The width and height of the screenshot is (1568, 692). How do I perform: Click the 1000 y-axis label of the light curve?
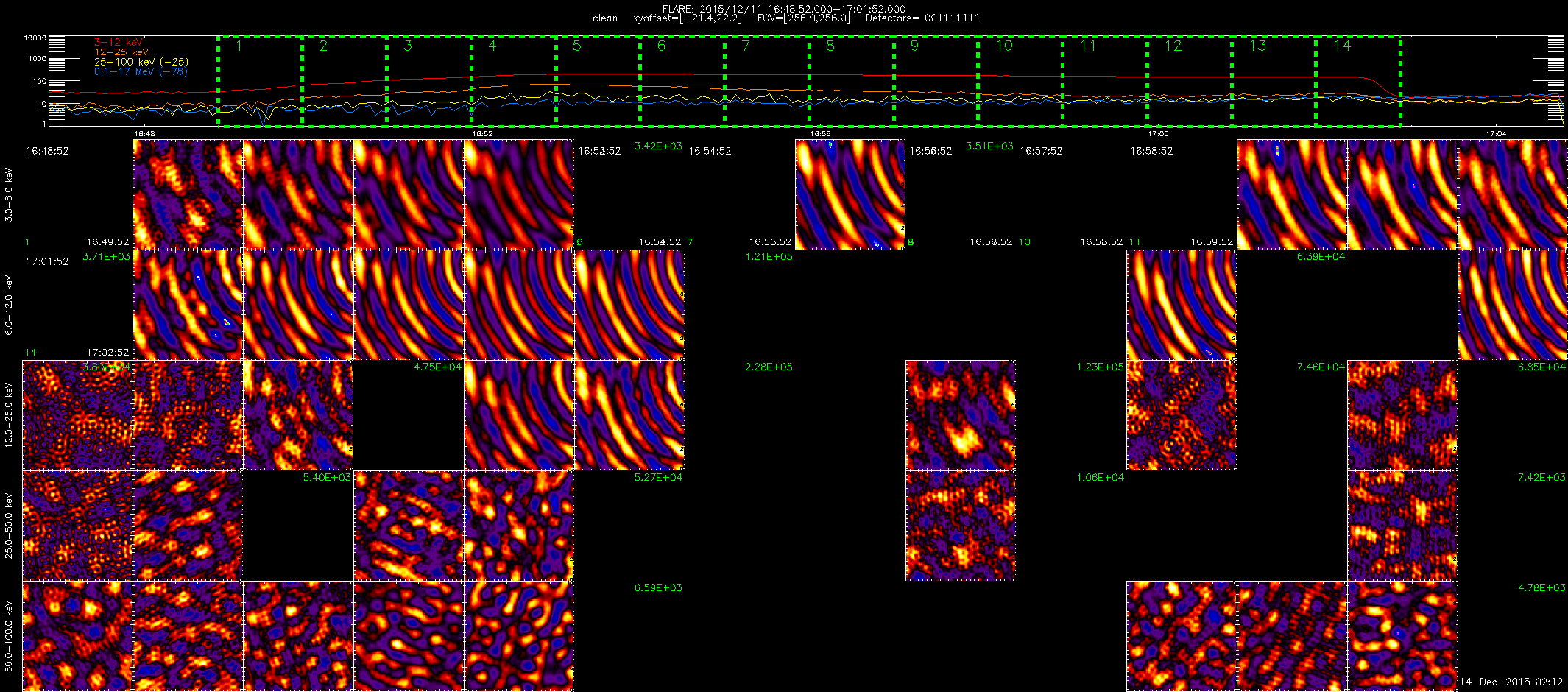[x=37, y=58]
